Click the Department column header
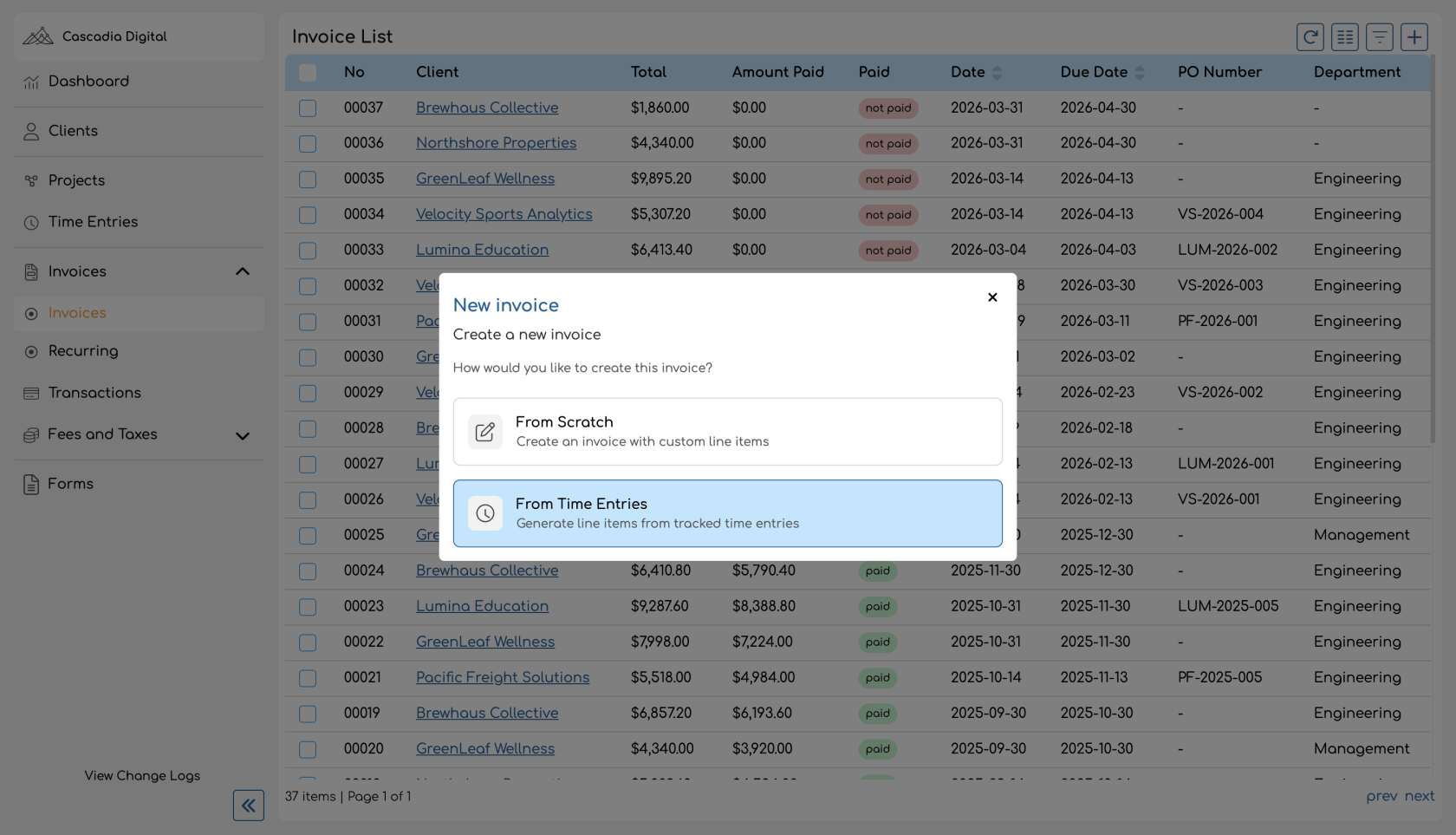 (x=1357, y=72)
